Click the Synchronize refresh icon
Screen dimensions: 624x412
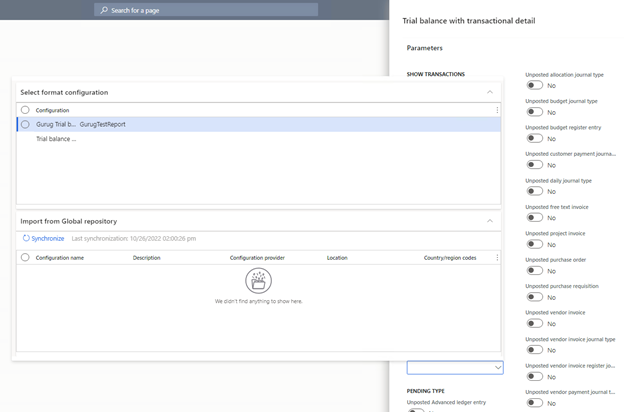click(x=26, y=239)
